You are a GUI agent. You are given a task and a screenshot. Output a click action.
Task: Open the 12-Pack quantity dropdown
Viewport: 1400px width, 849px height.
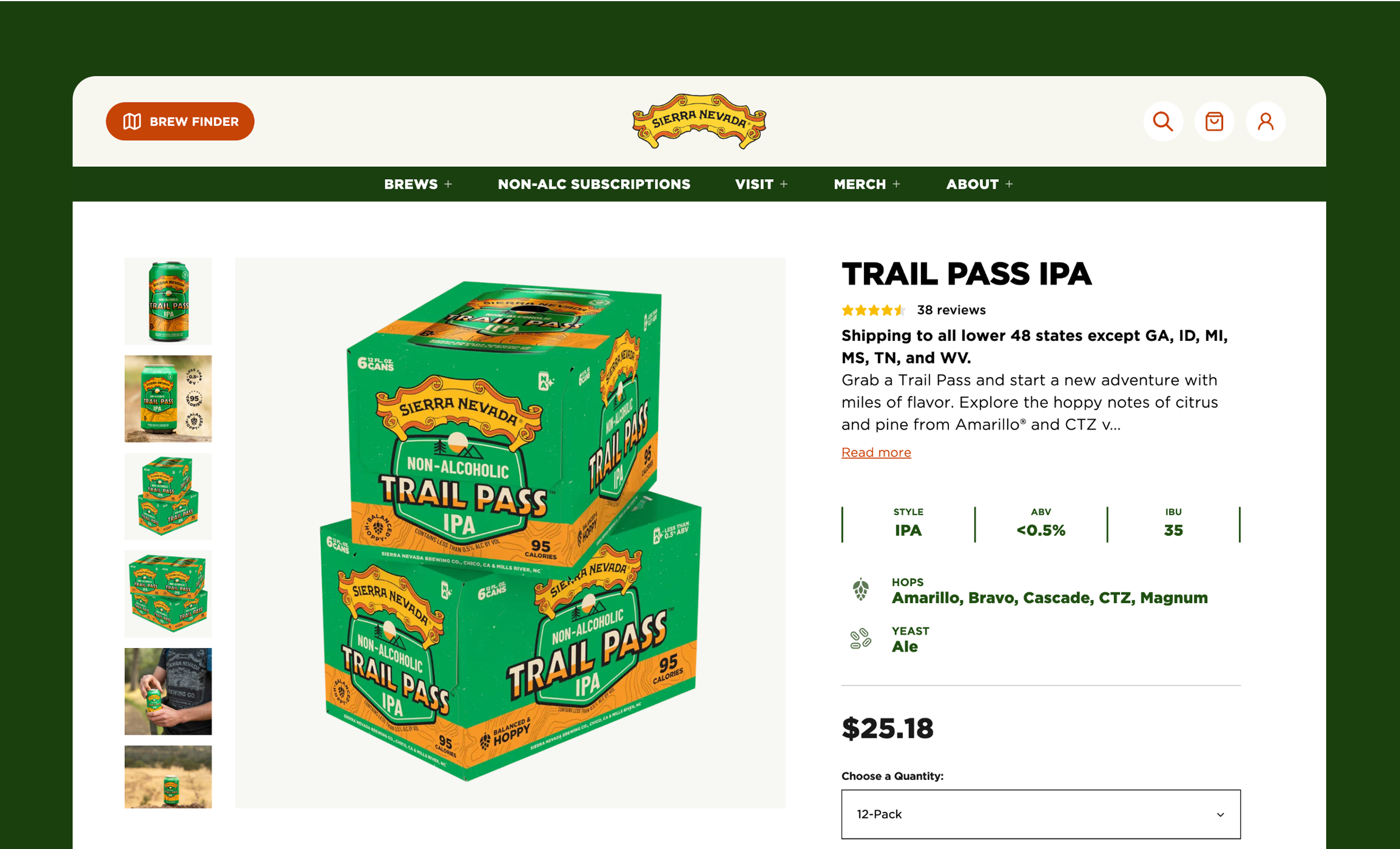coord(1041,814)
